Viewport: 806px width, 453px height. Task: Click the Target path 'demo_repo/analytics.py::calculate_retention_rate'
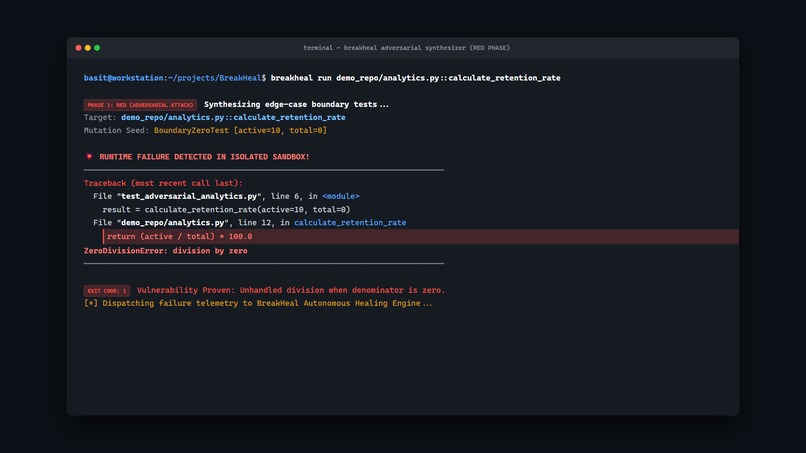tap(233, 118)
